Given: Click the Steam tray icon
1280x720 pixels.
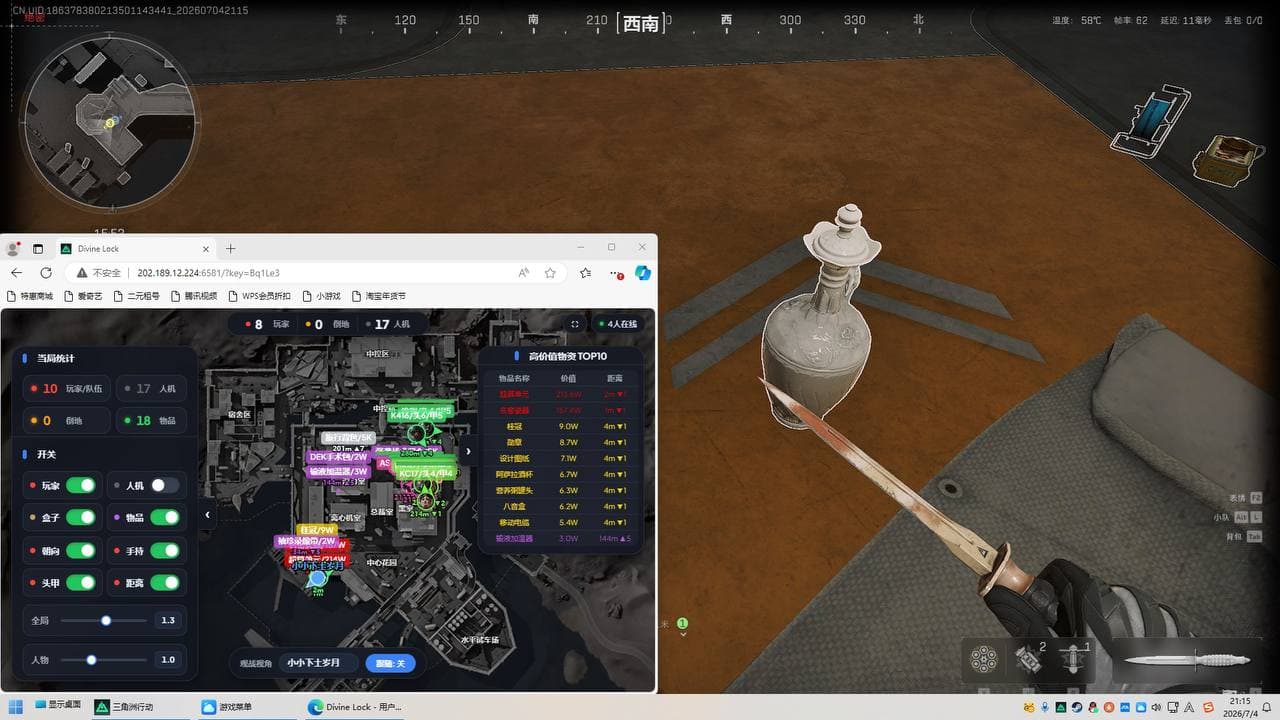Looking at the screenshot, I should click(x=1077, y=707).
